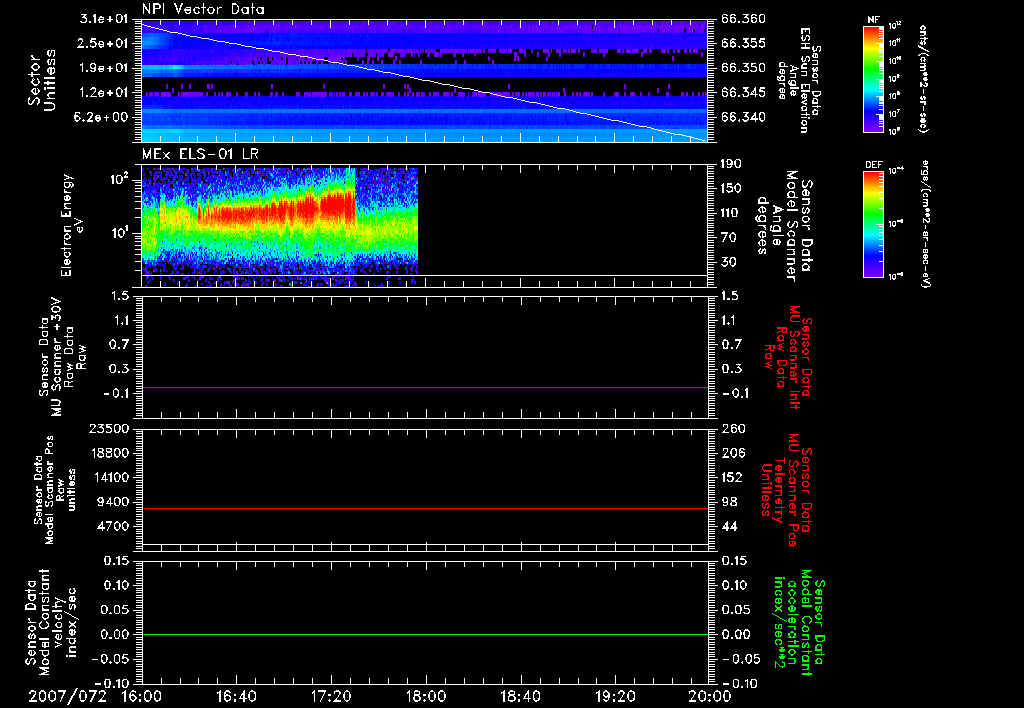This screenshot has width=1024, height=708.
Task: Click the red 'MU Scanner Inh Raw Data' label
Action: coord(788,357)
